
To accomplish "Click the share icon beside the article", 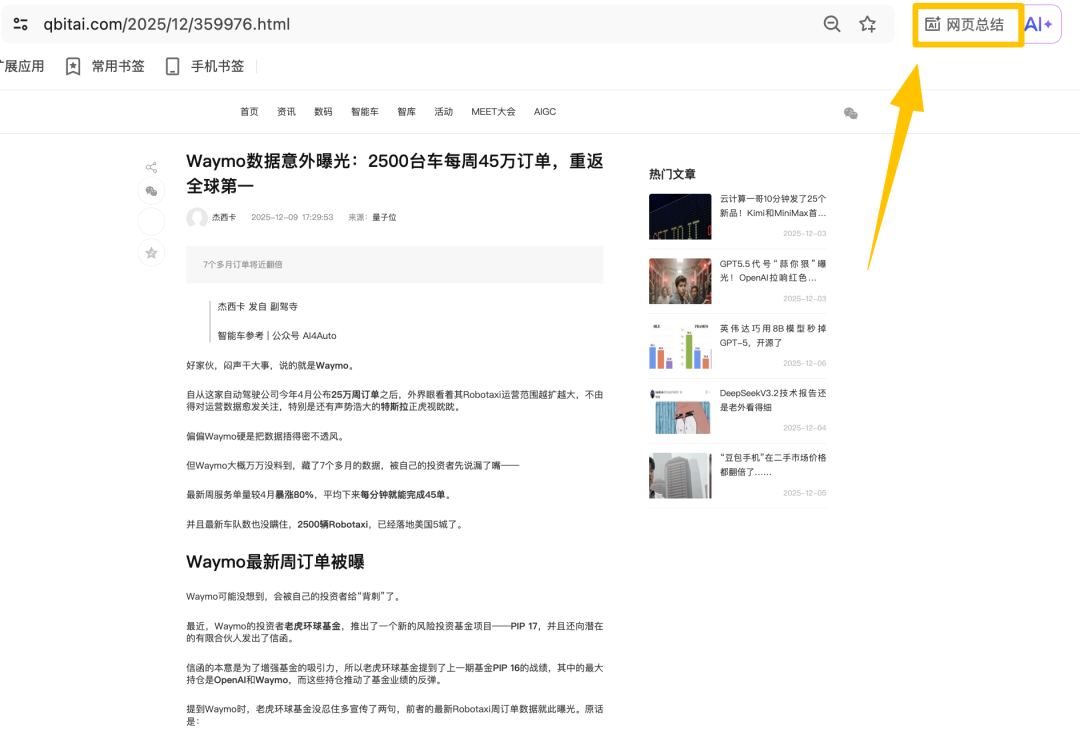I will click(x=152, y=167).
